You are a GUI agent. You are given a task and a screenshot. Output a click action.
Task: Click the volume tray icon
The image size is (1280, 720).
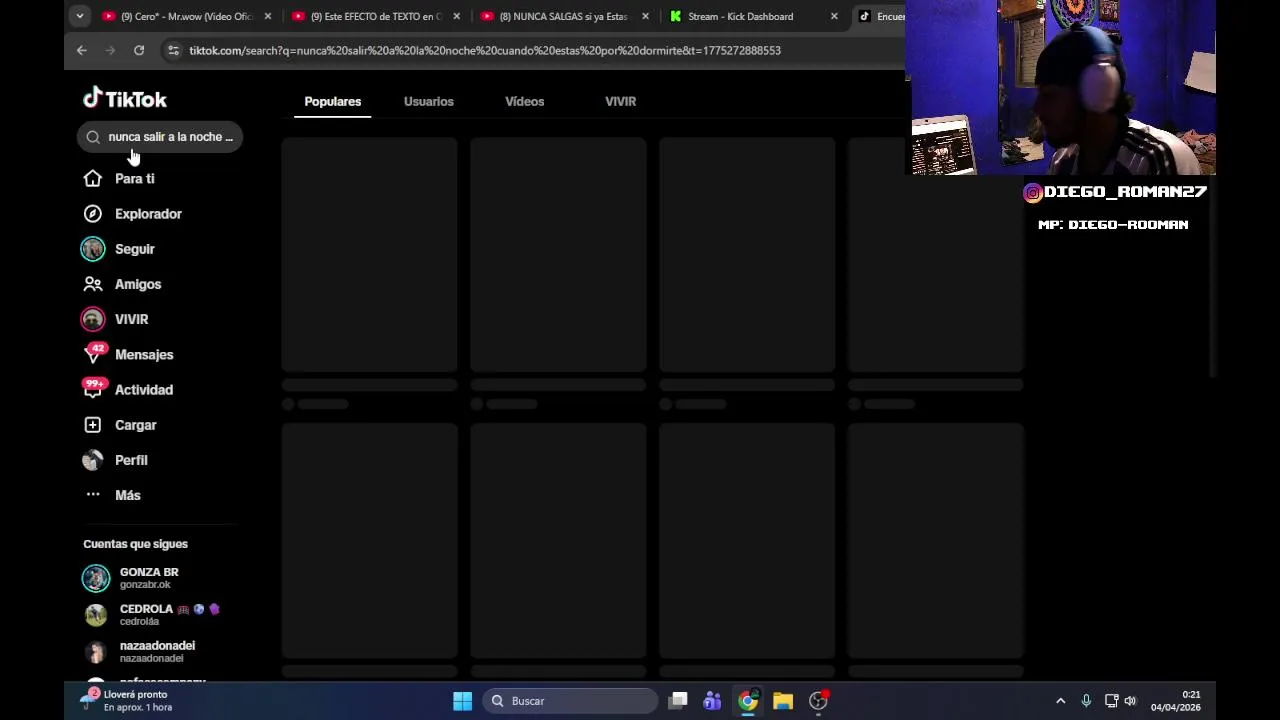(x=1130, y=701)
